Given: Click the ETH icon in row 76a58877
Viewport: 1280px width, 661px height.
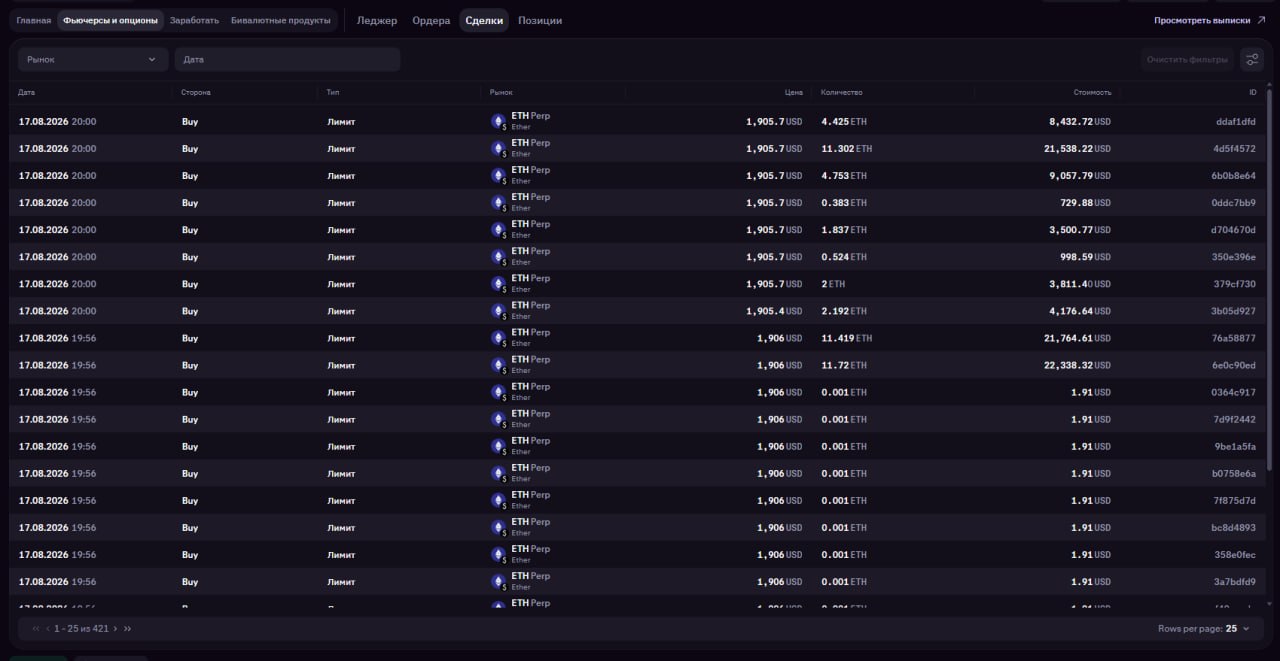Looking at the screenshot, I should [x=498, y=338].
